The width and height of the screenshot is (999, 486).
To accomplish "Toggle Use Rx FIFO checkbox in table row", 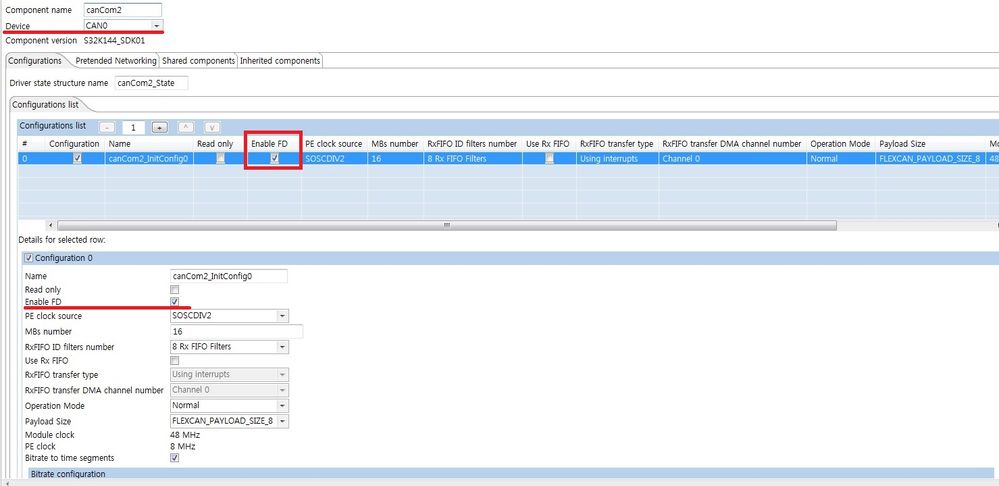I will (x=549, y=159).
